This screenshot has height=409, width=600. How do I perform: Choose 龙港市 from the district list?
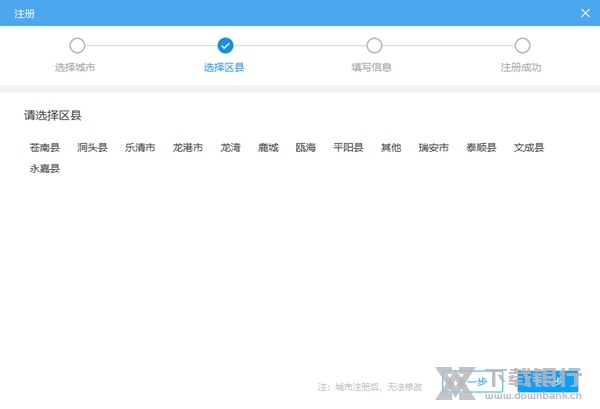pos(188,148)
